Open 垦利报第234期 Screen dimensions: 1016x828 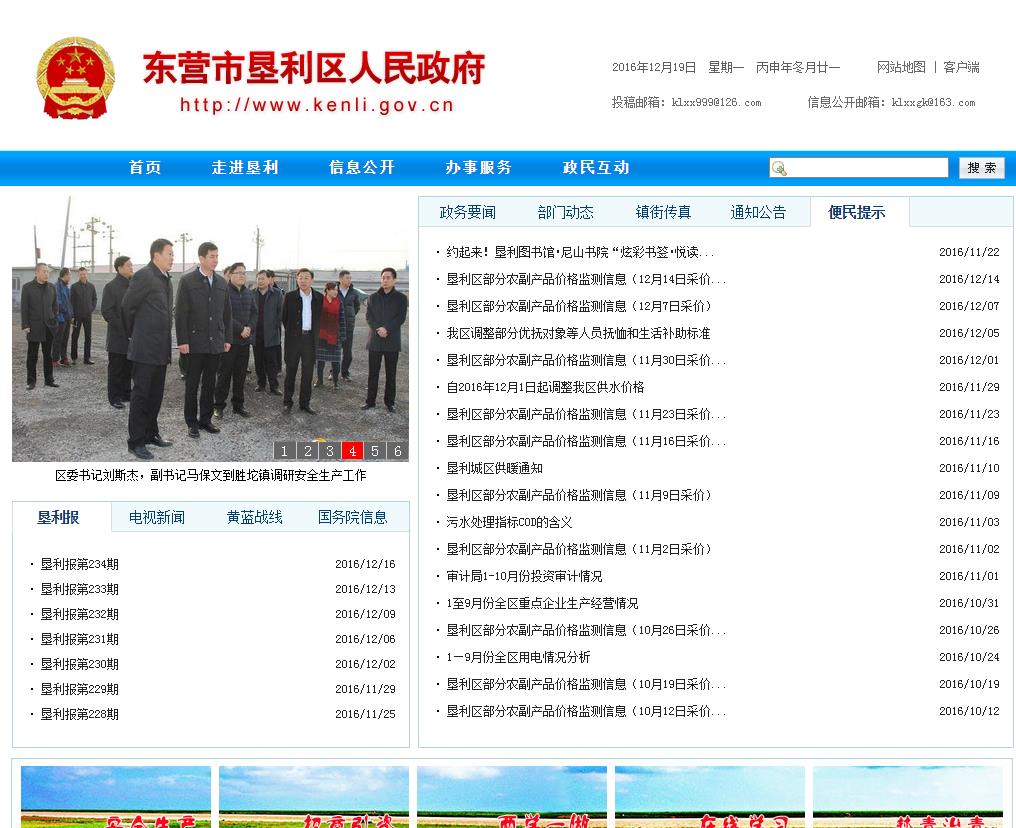point(80,564)
